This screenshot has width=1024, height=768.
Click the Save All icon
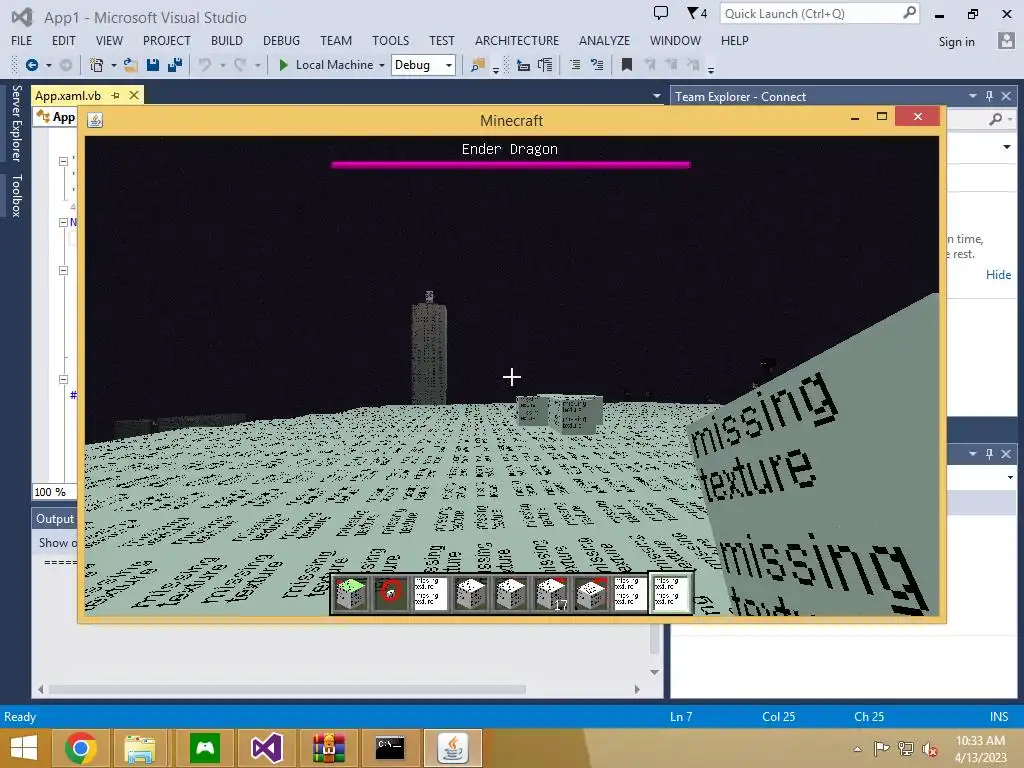pos(175,65)
